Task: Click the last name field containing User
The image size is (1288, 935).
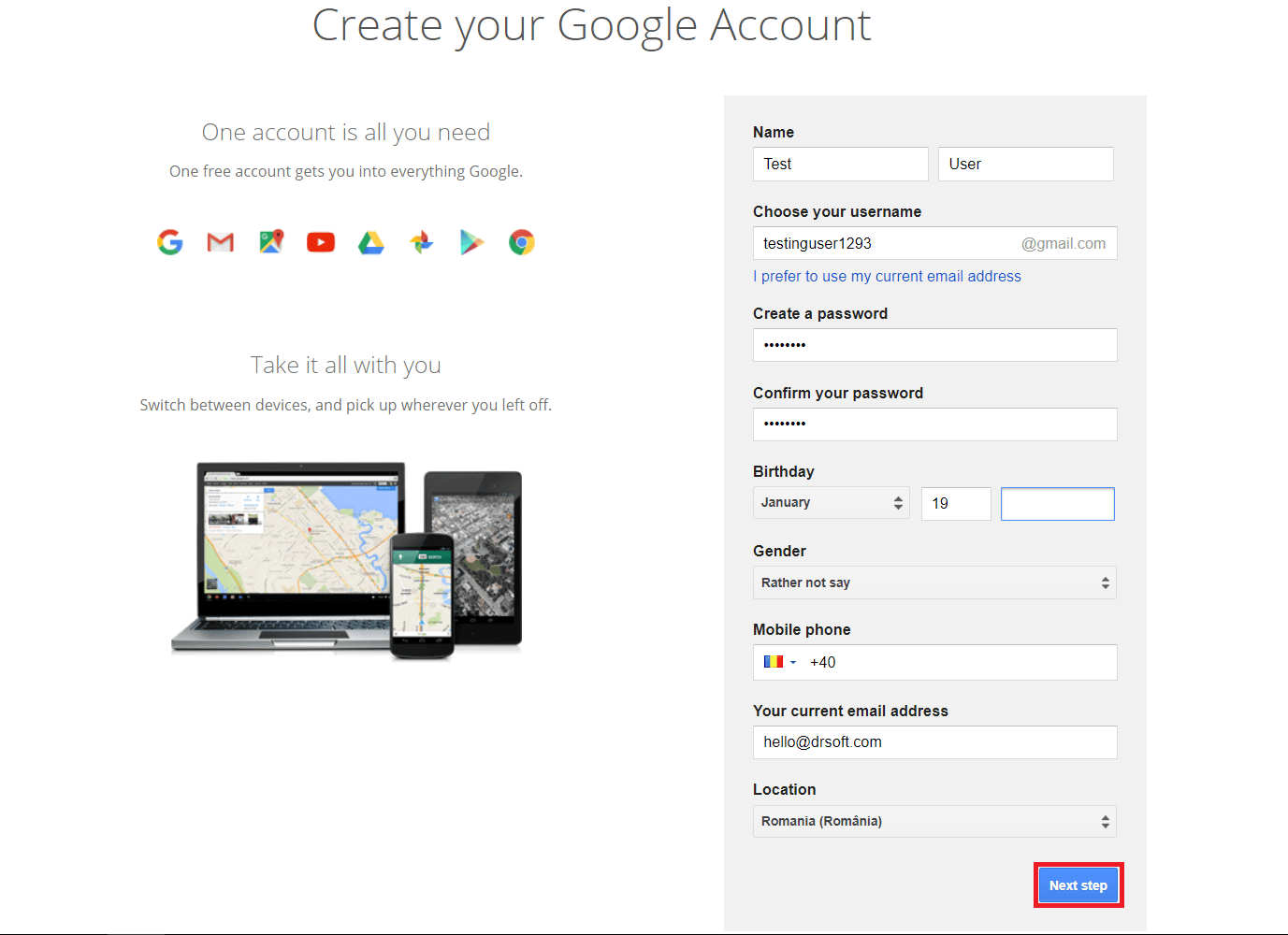Action: pyautogui.click(x=1026, y=164)
